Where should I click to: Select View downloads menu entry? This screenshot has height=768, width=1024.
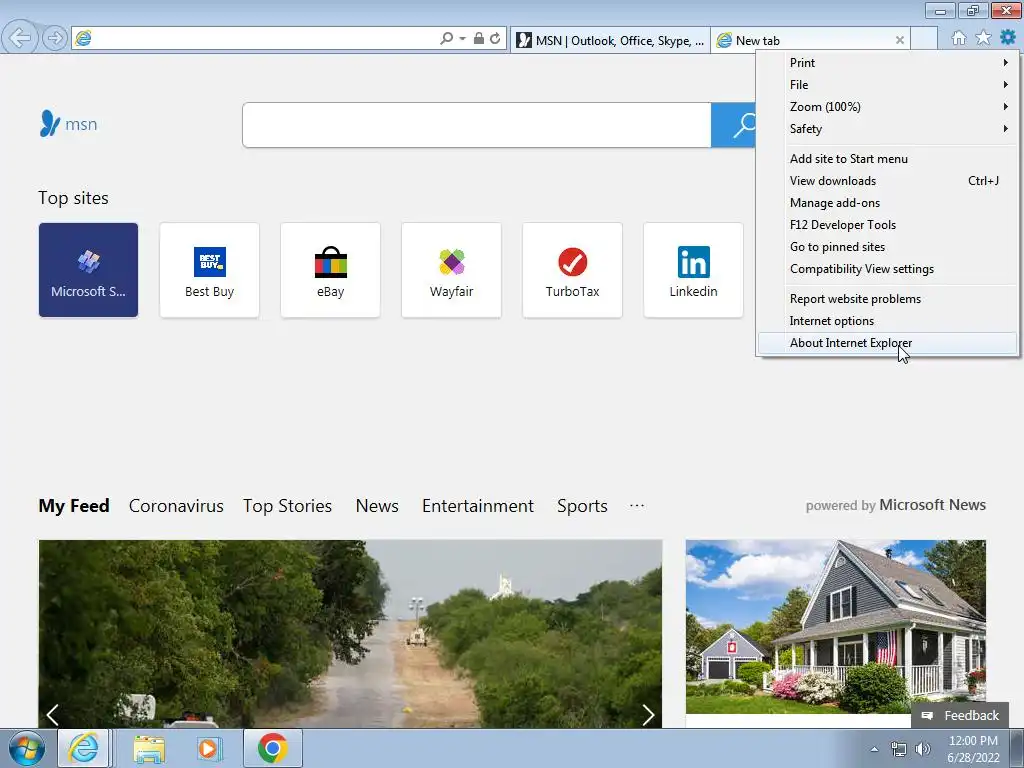(888, 181)
